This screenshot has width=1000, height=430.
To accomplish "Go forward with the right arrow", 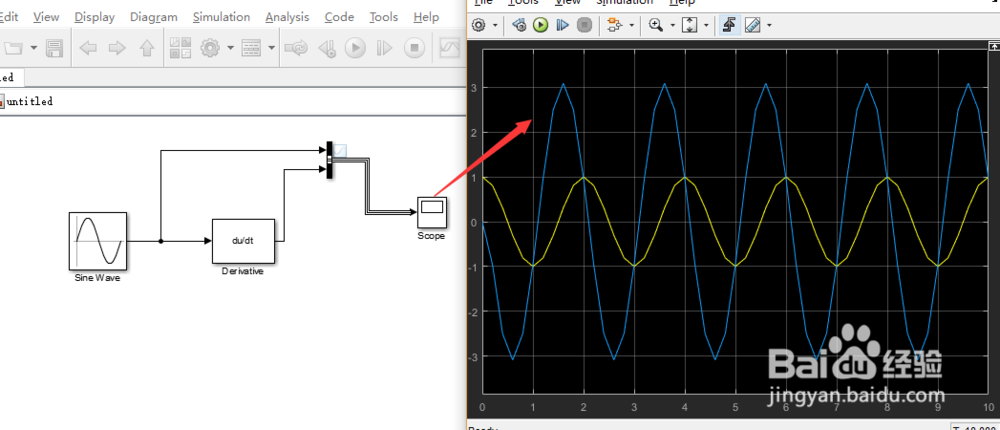I will click(x=117, y=48).
